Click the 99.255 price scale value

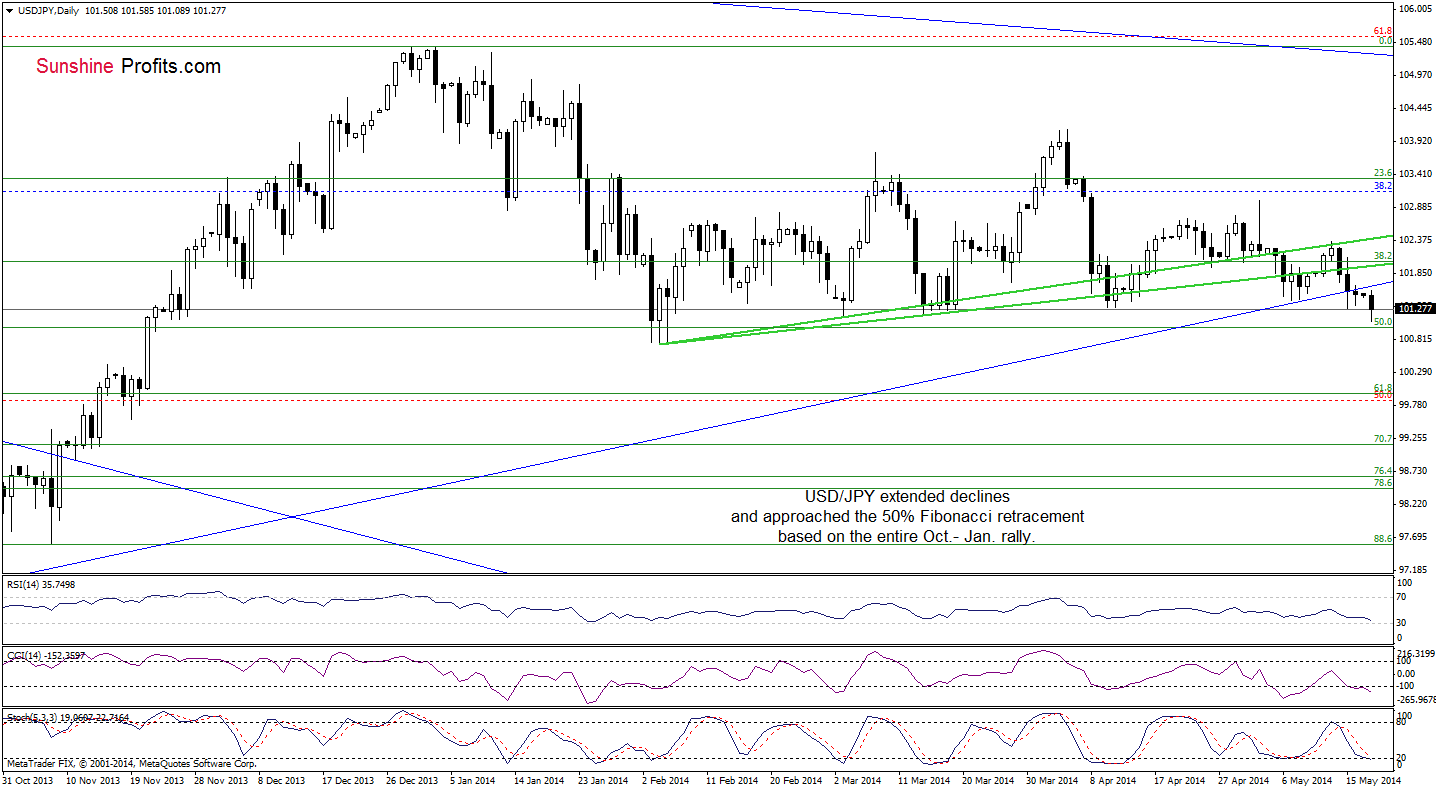click(x=1414, y=438)
